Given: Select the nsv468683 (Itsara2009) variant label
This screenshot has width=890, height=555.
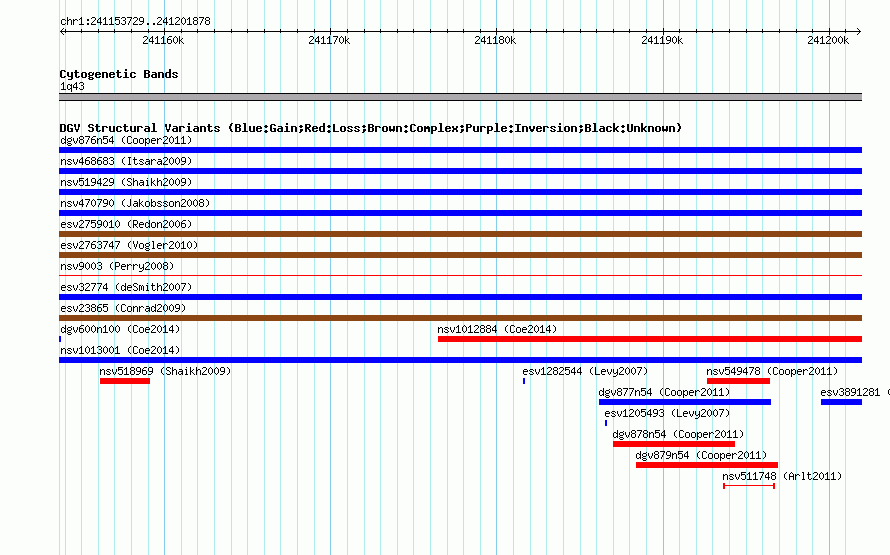Looking at the screenshot, I should [126, 161].
